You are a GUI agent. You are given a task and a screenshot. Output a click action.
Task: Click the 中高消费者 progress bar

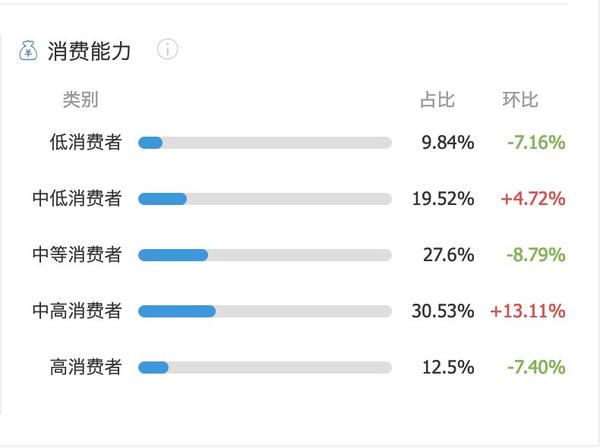click(265, 311)
